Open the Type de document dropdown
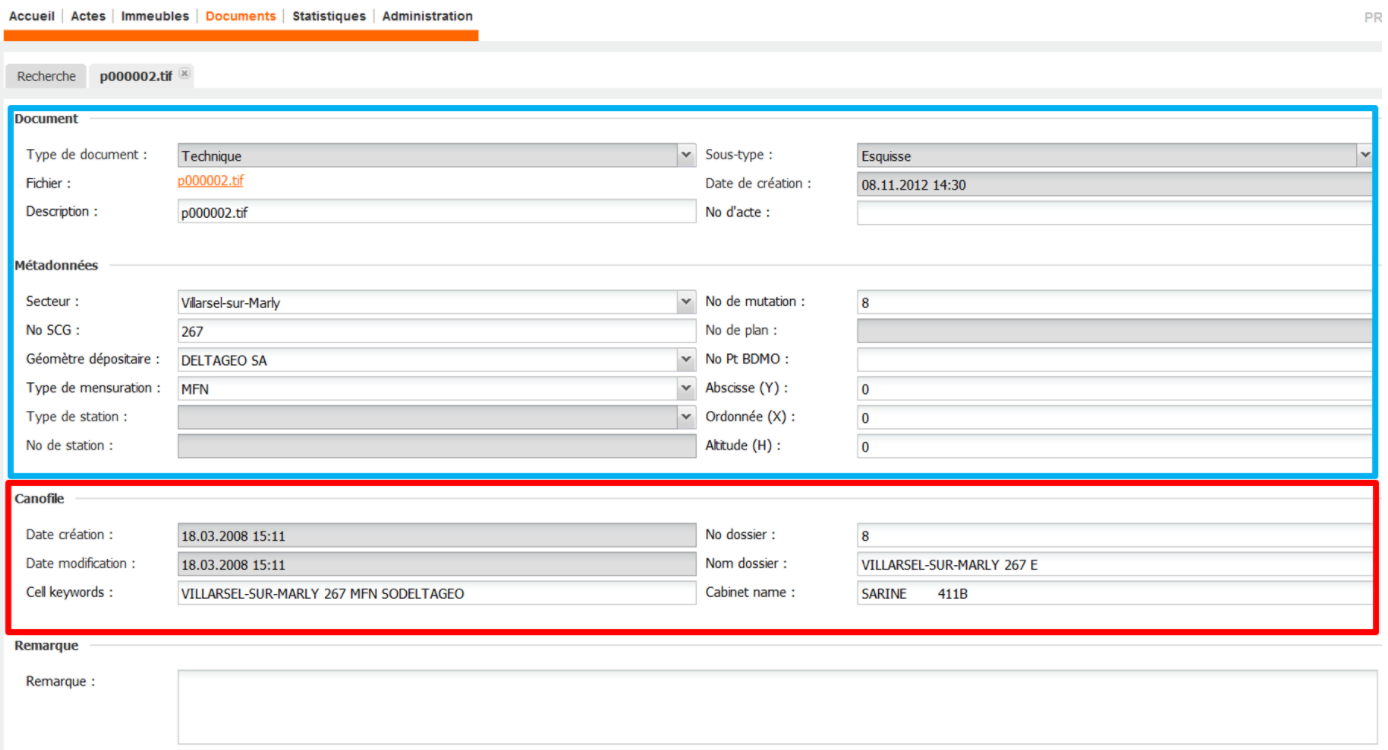The image size is (1388, 750). 685,155
